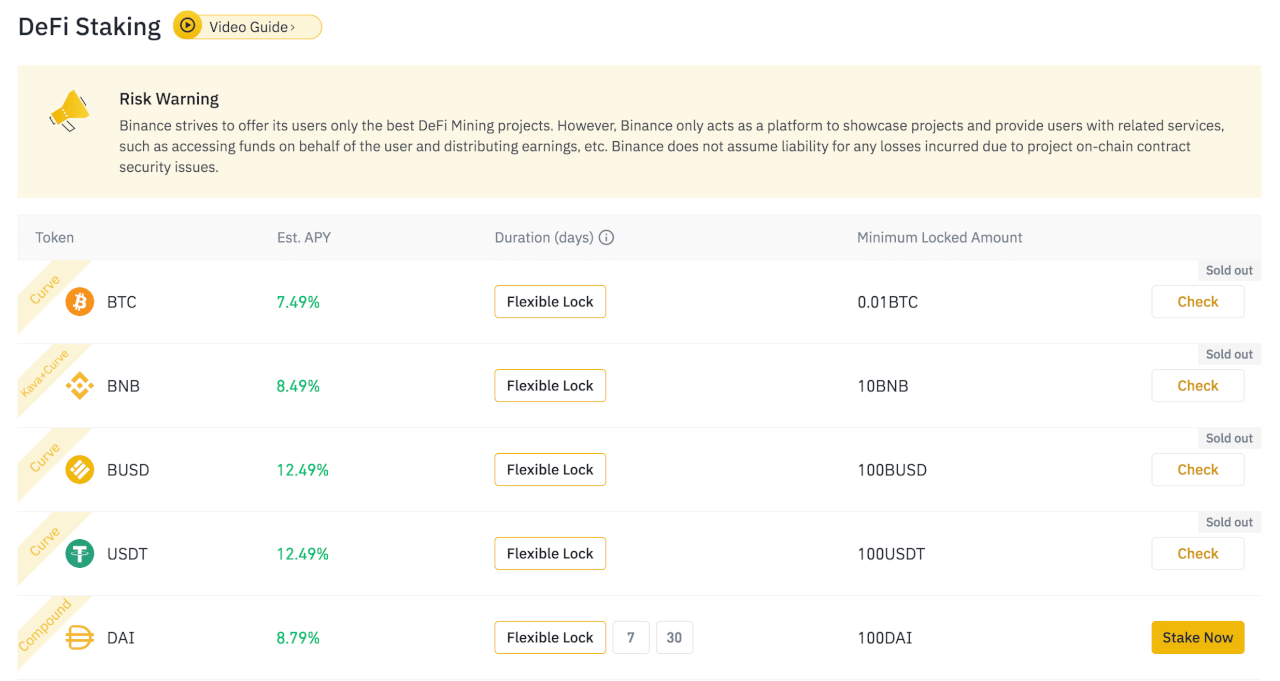This screenshot has height=681, width=1280.
Task: Click the BTC token name
Action: 122,302
